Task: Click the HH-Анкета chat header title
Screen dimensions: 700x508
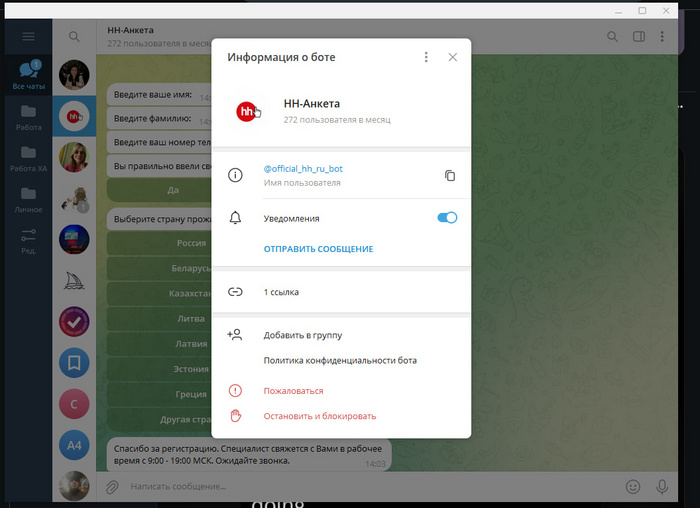Action: (130, 30)
